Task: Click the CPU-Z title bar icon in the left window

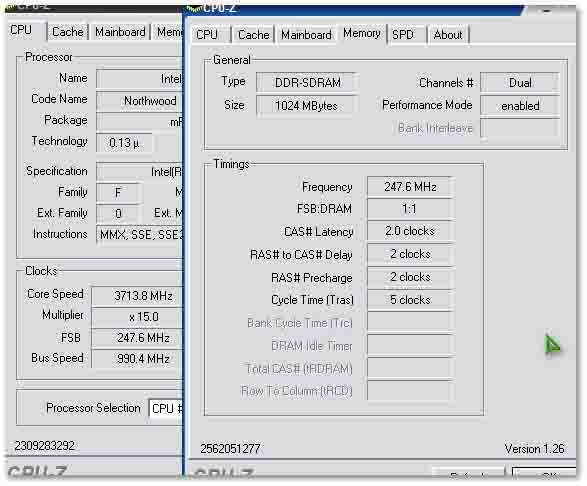Action: pos(10,7)
